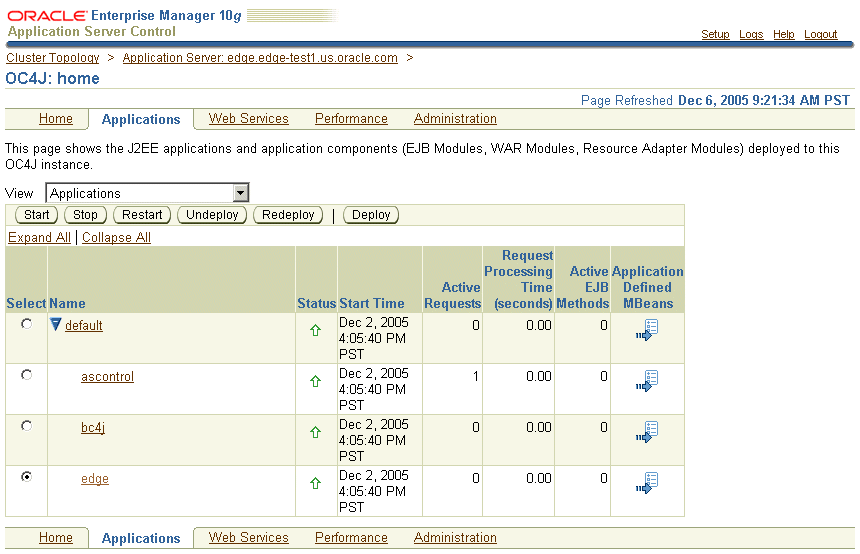Open the bottom Administration tab
This screenshot has height=554, width=860.
point(455,538)
